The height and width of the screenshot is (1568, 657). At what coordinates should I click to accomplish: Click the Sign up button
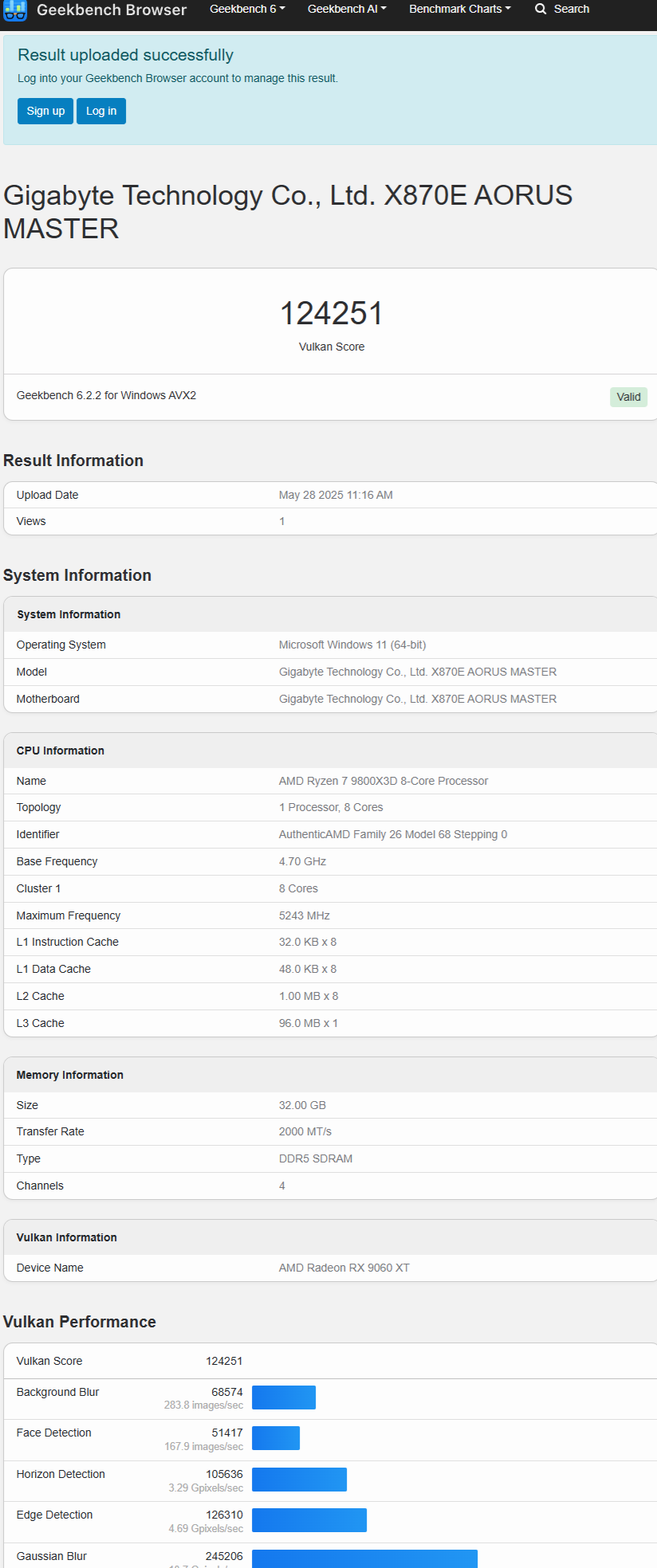45,111
